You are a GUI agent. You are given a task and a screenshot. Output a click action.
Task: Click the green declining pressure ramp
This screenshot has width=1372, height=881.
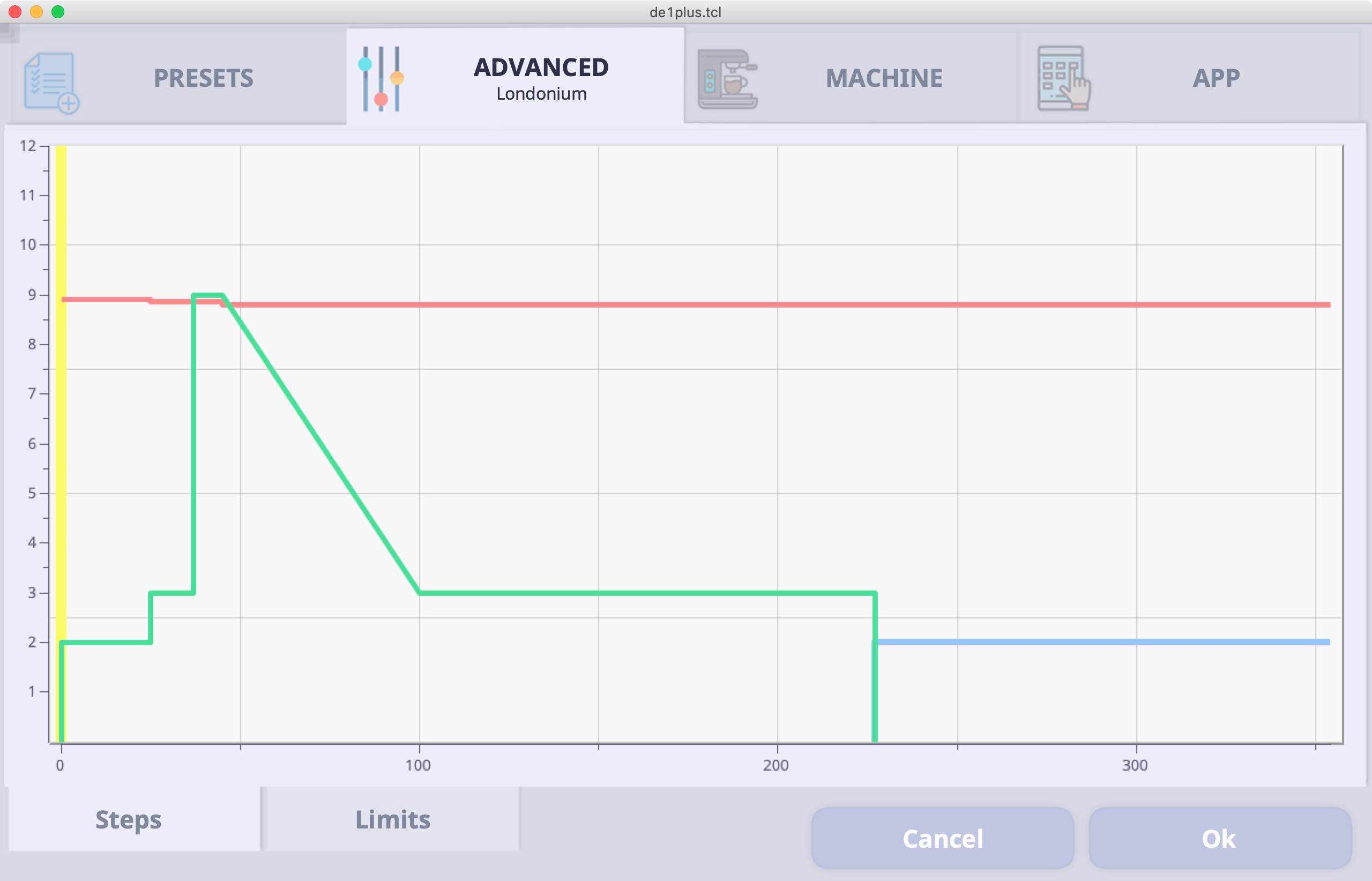[320, 443]
